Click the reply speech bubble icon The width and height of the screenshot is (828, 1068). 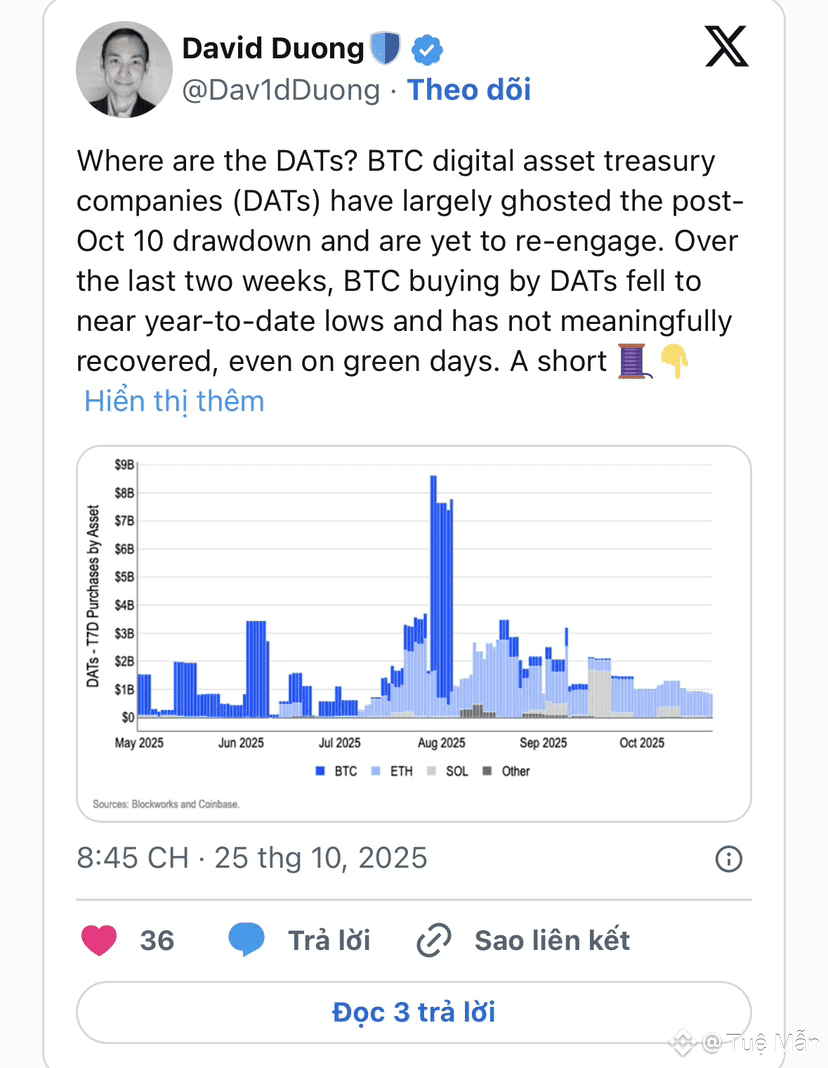246,940
